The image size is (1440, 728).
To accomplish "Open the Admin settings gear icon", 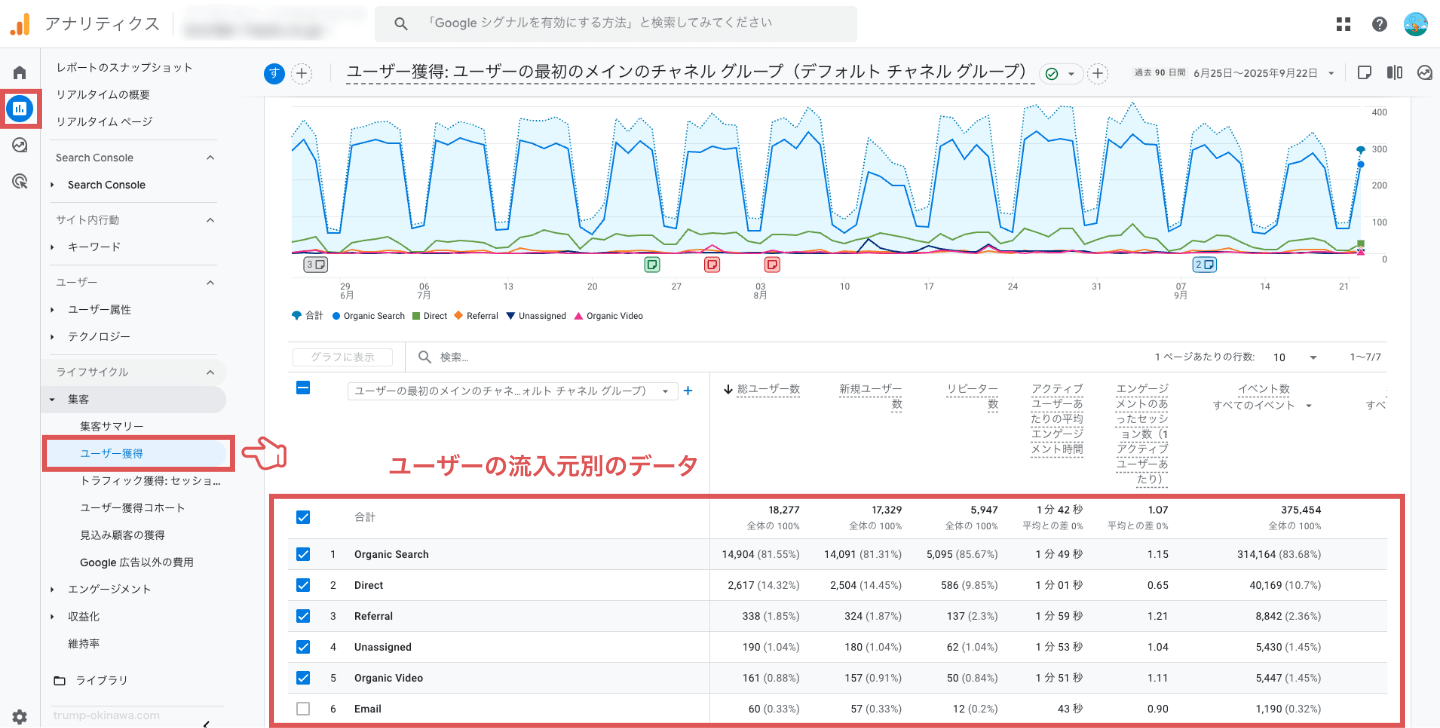I will click(19, 716).
